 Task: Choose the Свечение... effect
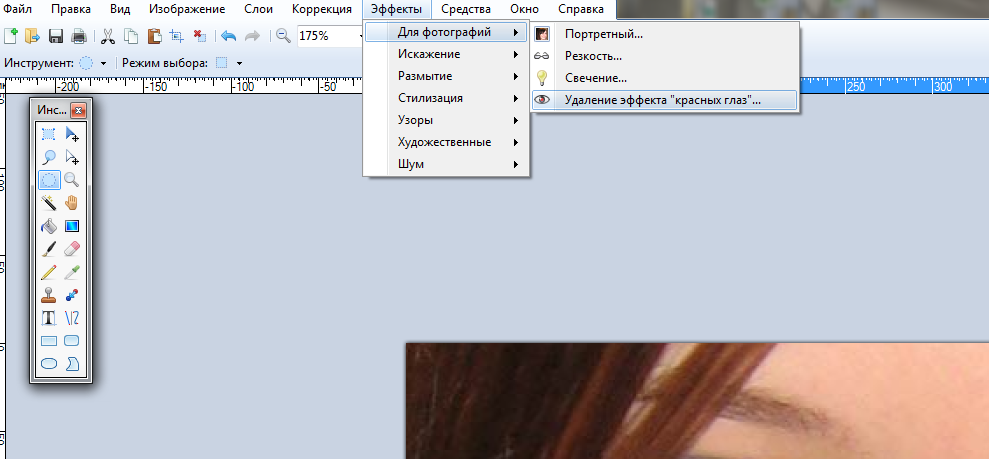665,78
